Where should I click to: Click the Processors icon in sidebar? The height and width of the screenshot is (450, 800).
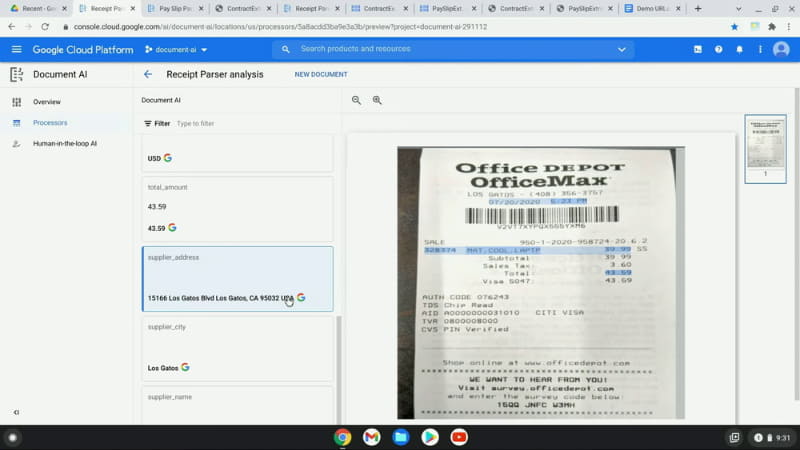(x=16, y=123)
